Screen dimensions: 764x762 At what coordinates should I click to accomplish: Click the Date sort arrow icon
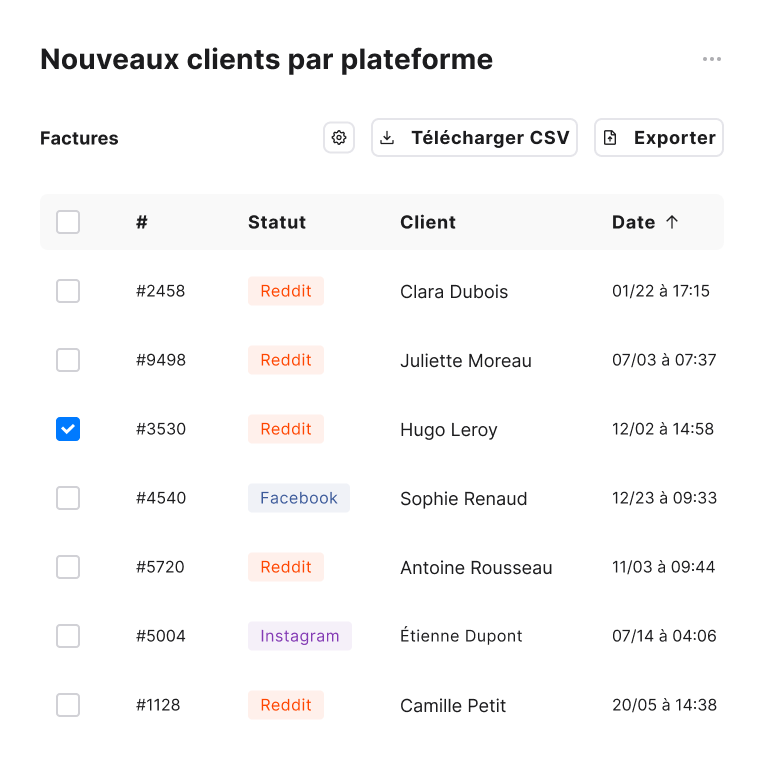672,222
